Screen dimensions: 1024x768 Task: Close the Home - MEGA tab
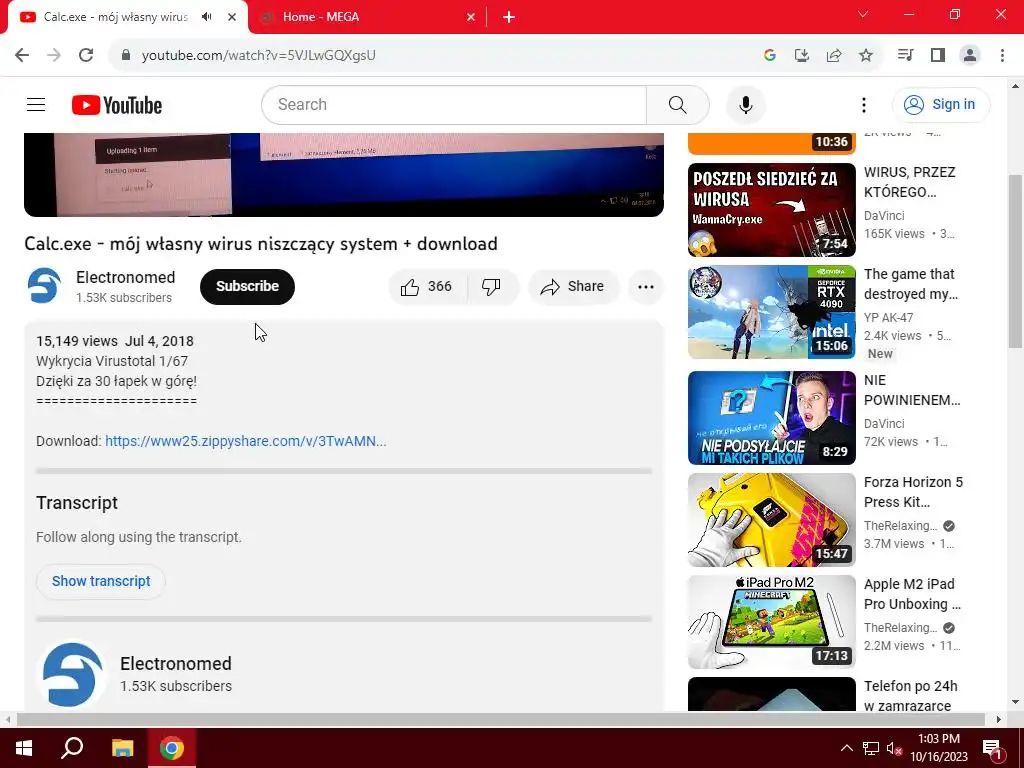(471, 17)
